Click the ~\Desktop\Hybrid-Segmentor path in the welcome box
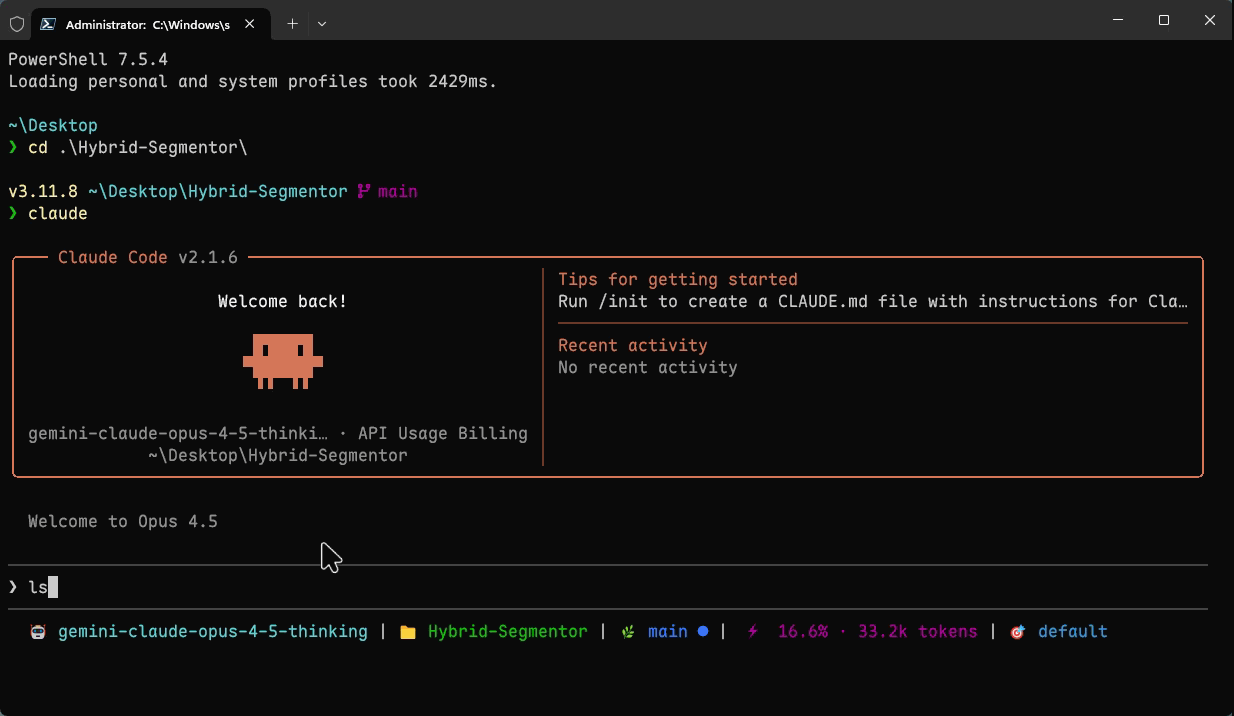Screen dimensions: 1234x716 (x=278, y=455)
